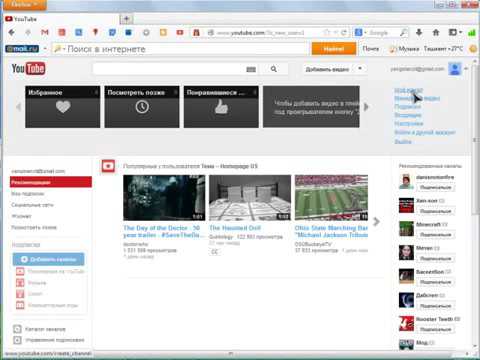Open the red YouTube bookmark icon in toolbar
Screen dimensions: 480x360
(180, 33)
